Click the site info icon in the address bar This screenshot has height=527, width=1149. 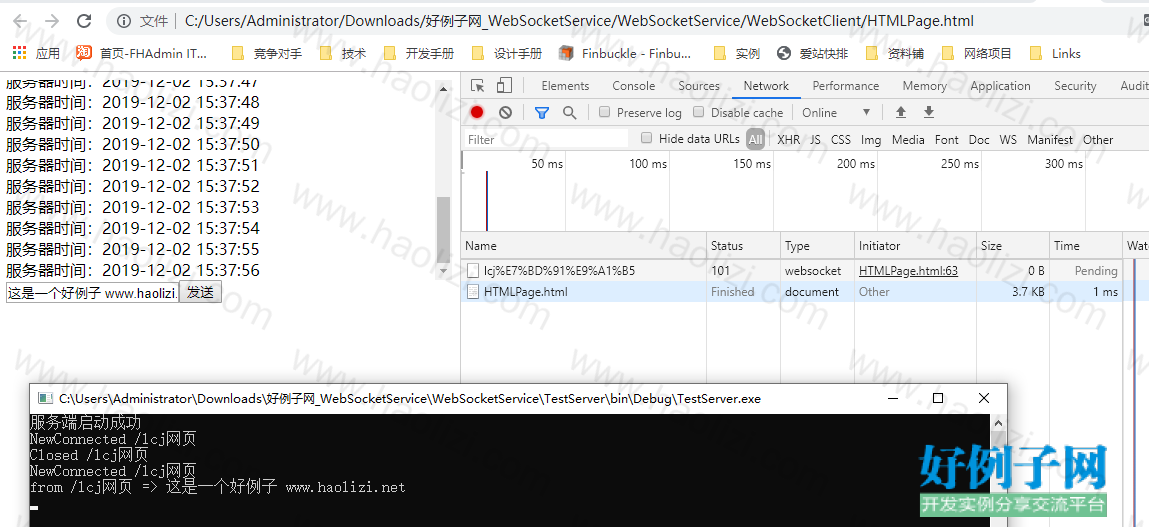tap(125, 21)
